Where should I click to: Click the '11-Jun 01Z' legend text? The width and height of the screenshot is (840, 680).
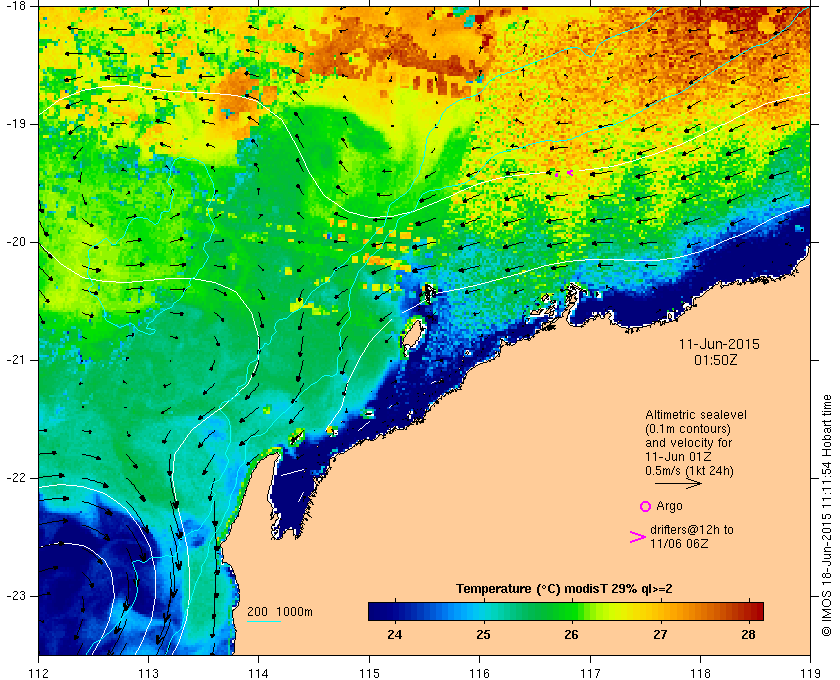(679, 457)
